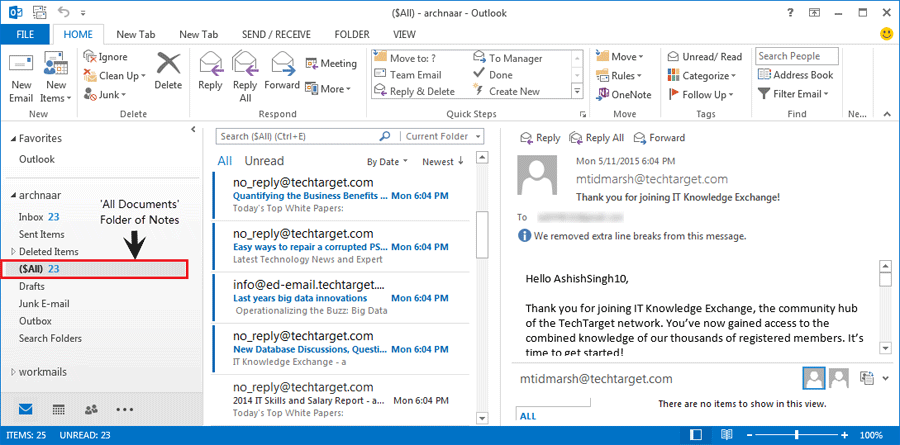Expand the More respond options

[x=328, y=89]
